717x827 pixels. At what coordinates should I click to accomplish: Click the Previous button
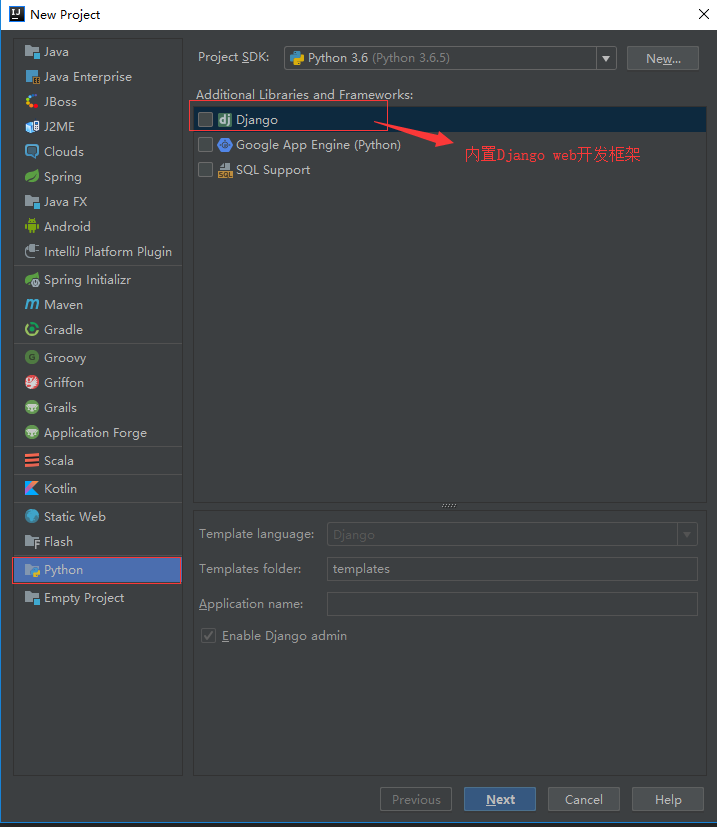pos(416,799)
